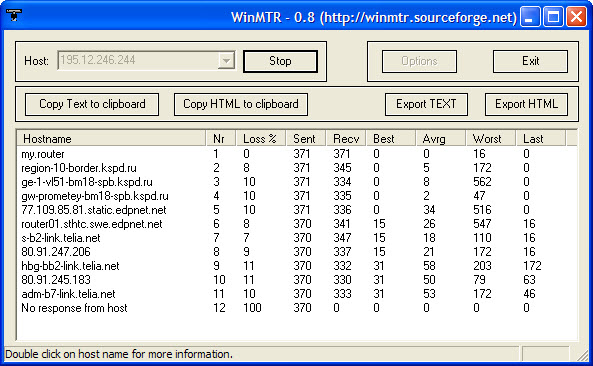593x366 pixels.
Task: Close the WinMTR window
Action: tap(576, 17)
